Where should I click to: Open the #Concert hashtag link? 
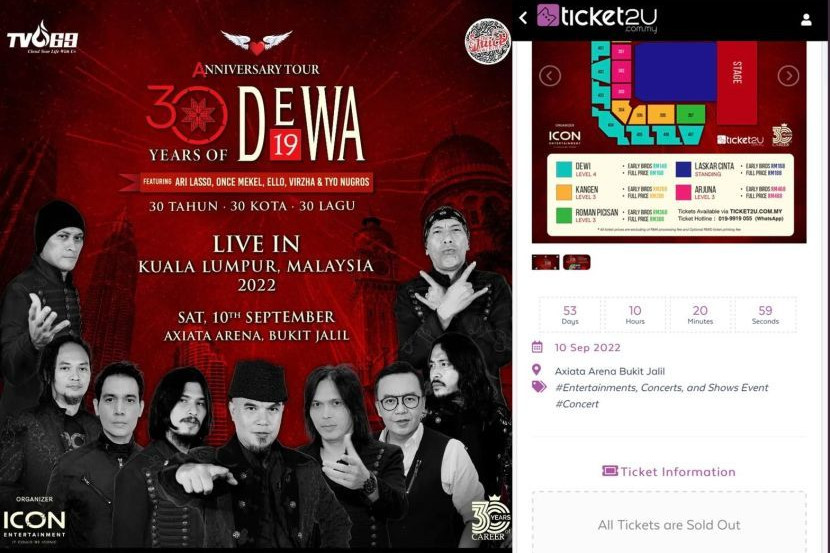tap(577, 404)
